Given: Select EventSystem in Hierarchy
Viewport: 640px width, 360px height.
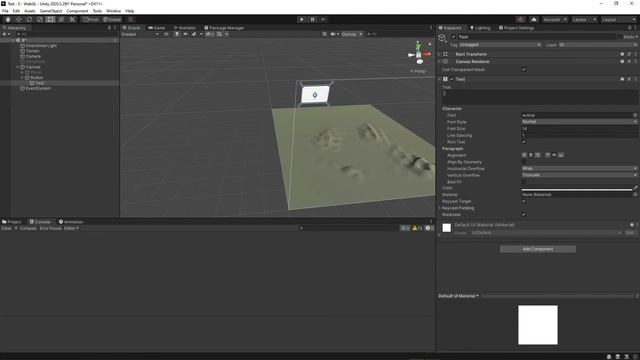Looking at the screenshot, I should [x=38, y=88].
